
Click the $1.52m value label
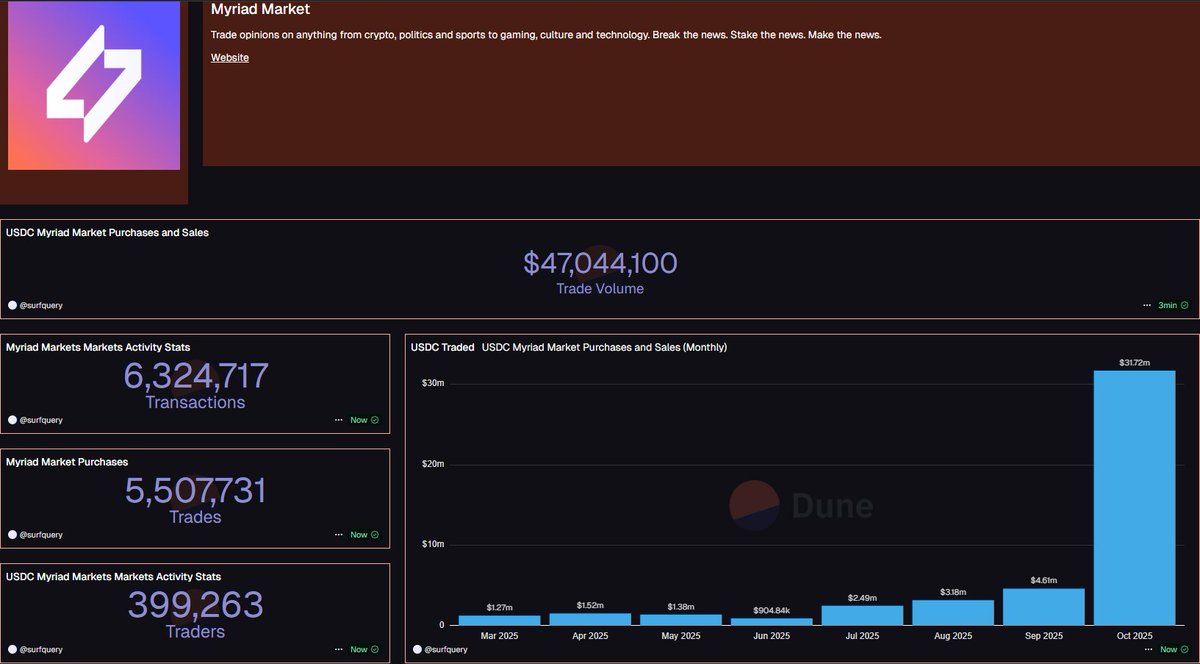[590, 606]
